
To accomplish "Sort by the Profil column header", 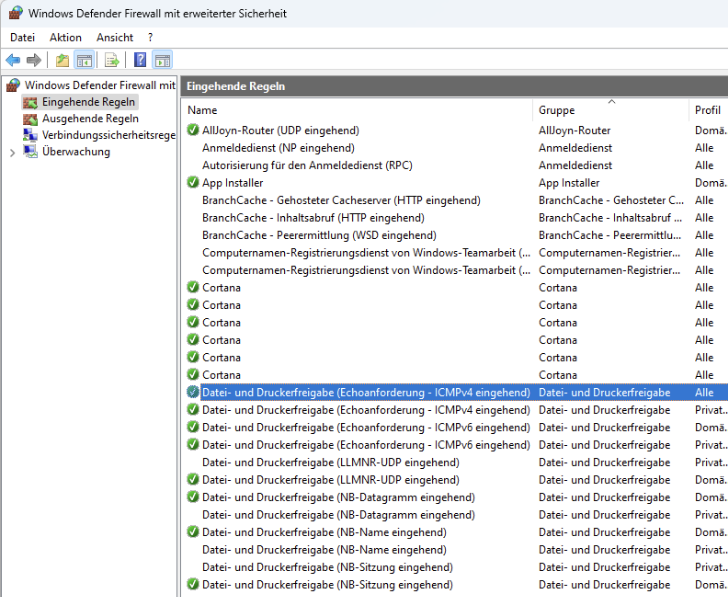I will click(x=708, y=110).
